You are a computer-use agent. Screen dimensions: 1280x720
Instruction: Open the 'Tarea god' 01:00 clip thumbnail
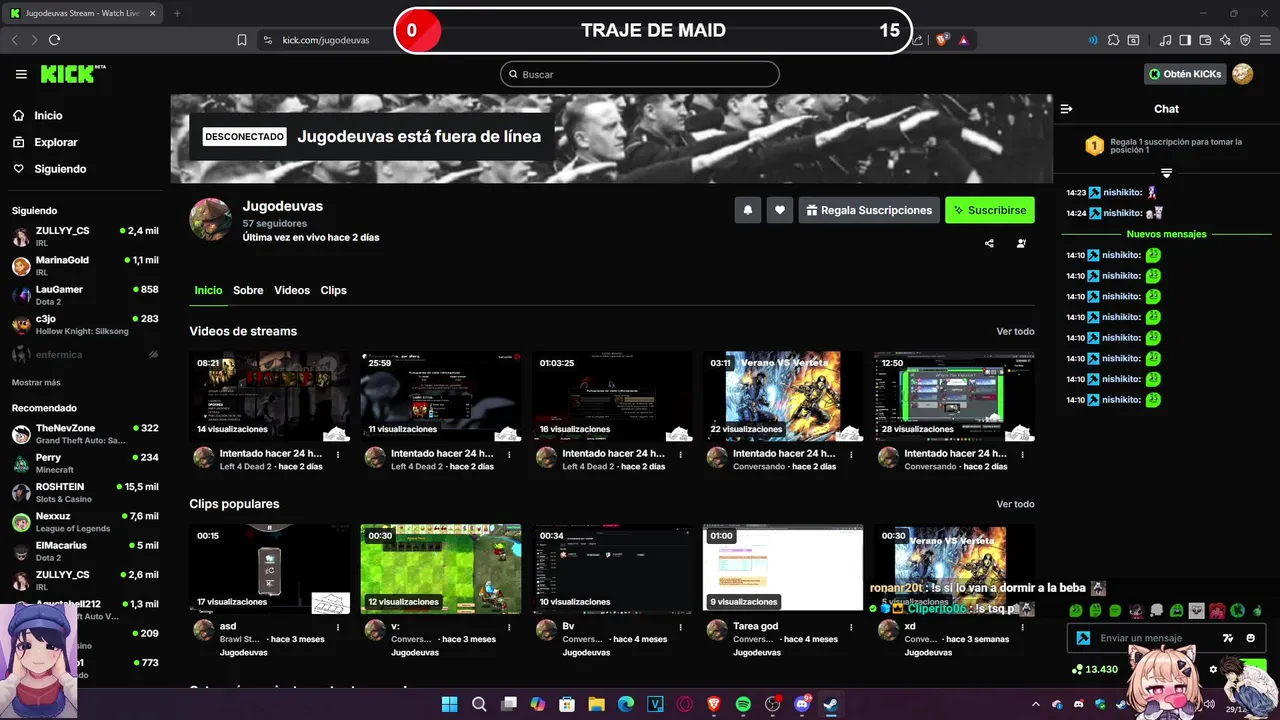coord(783,569)
